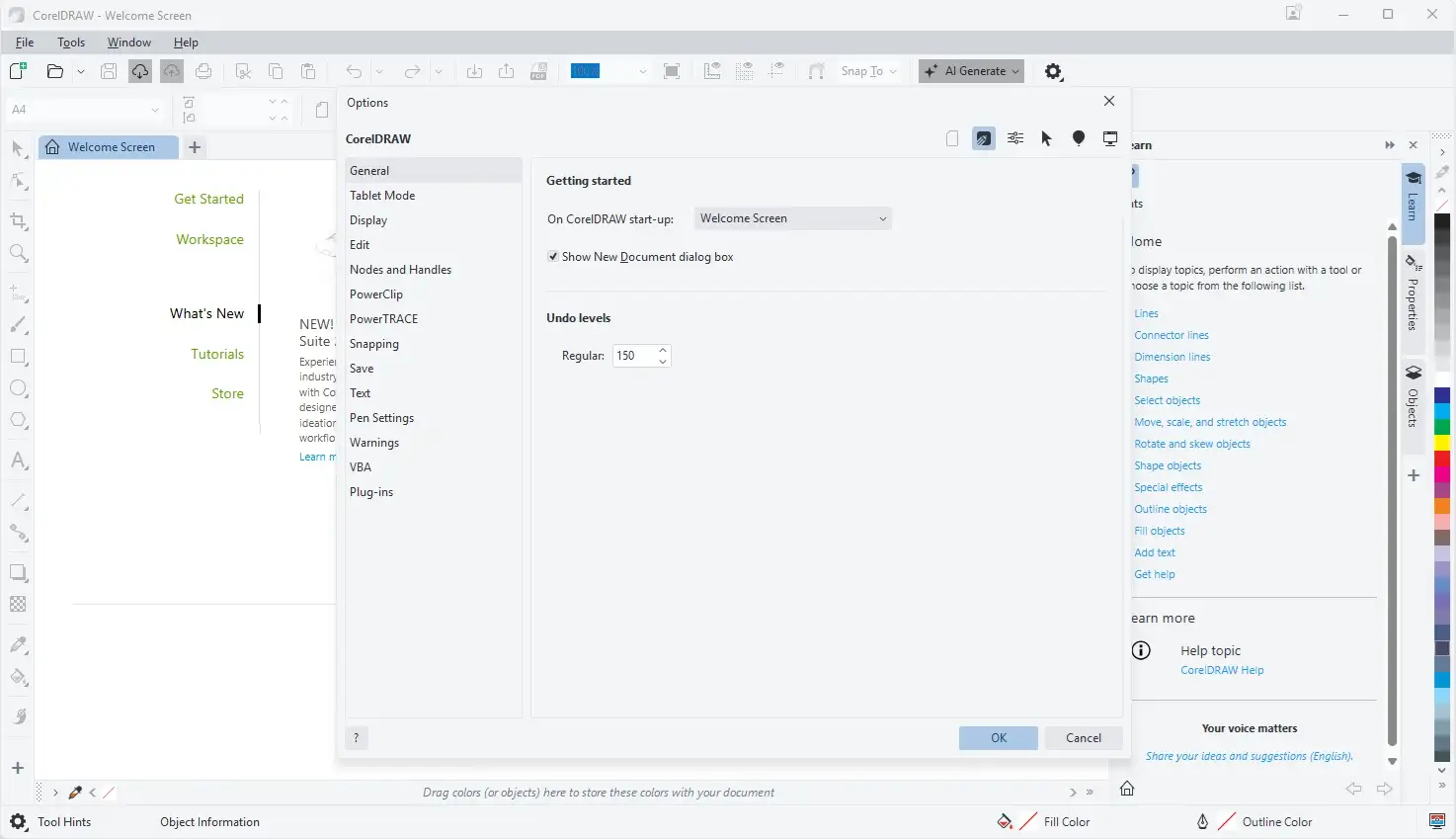Add a new tab with plus button
This screenshot has height=839, width=1456.
pos(195,147)
